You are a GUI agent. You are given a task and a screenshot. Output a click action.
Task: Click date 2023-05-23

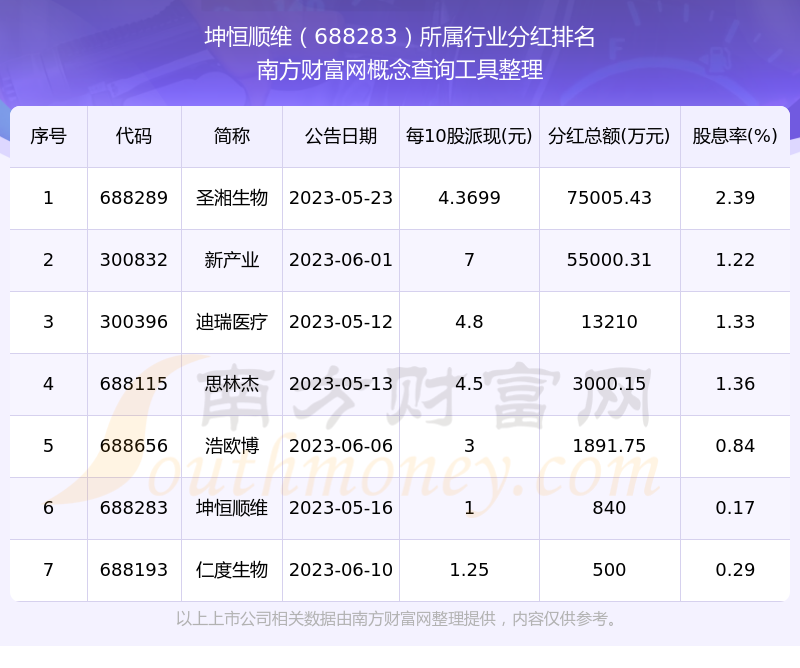(x=341, y=198)
